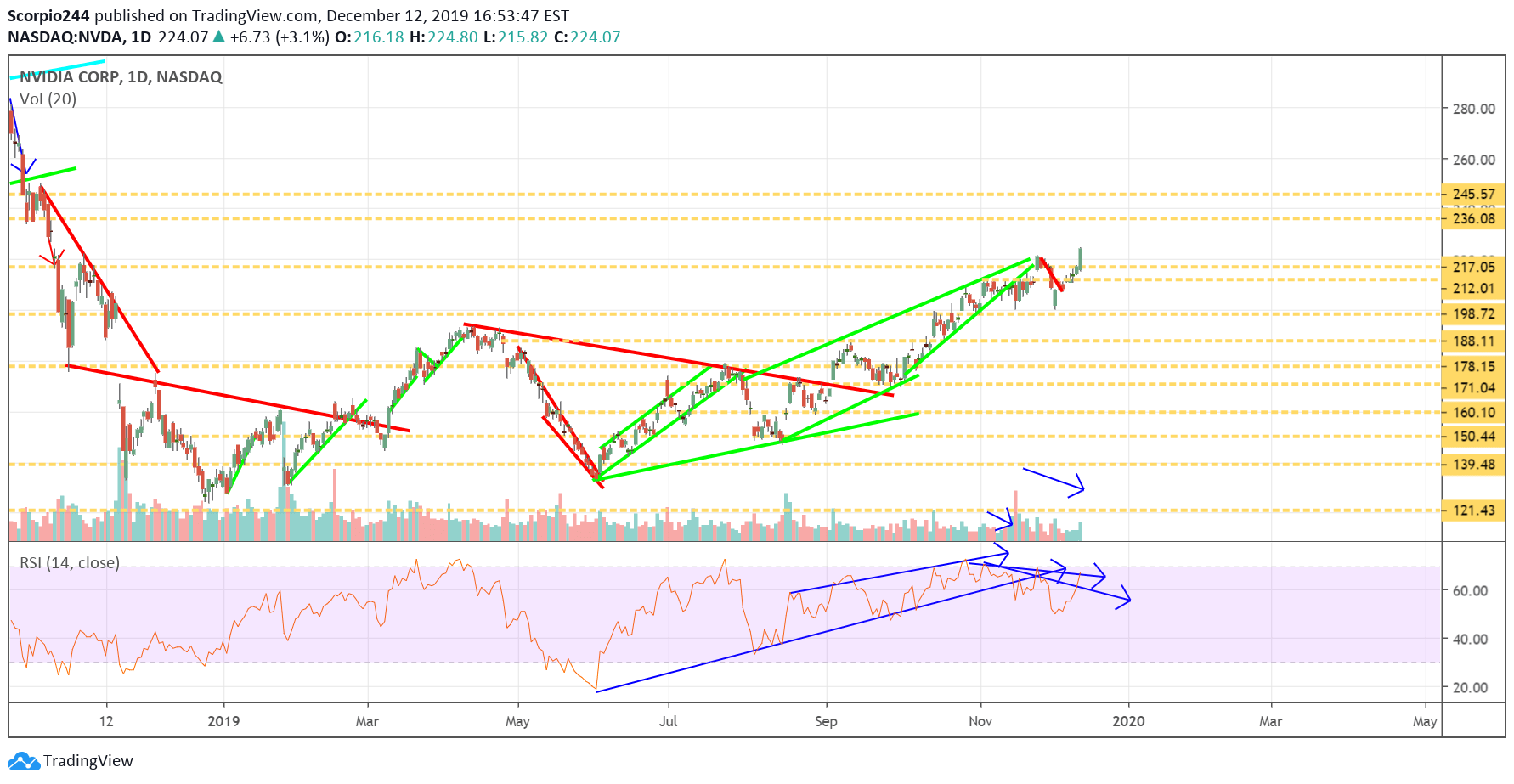Select the 188.11 price level label
This screenshot has height=784, width=1514.
1473,341
